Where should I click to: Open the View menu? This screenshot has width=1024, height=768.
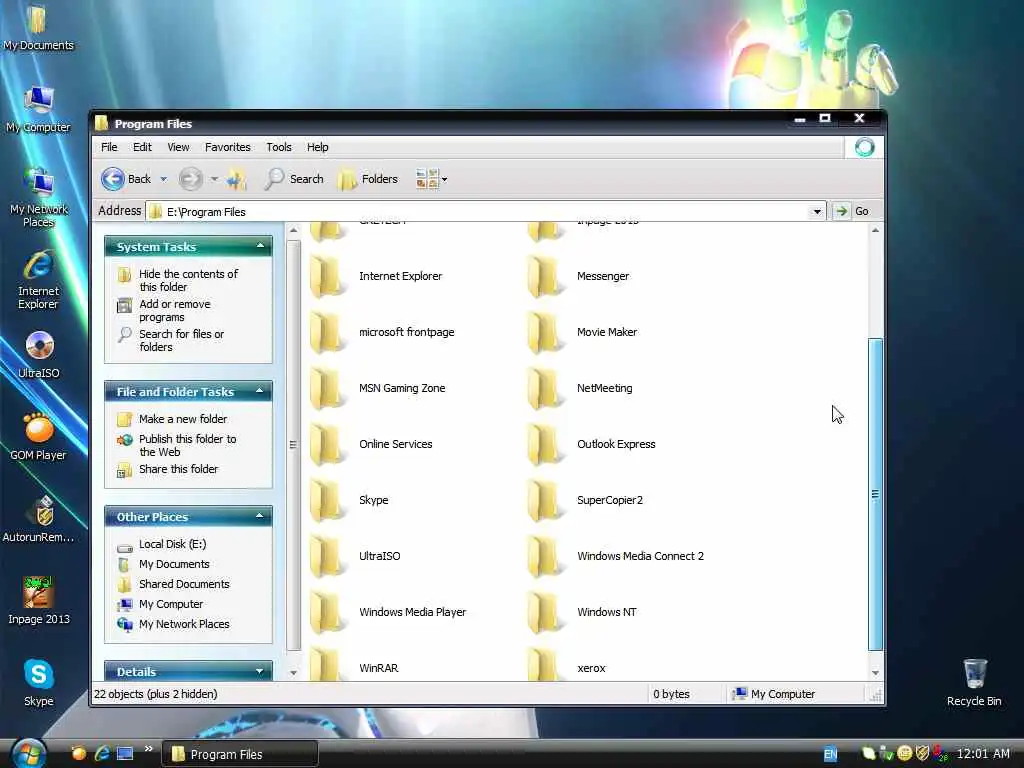pyautogui.click(x=178, y=147)
